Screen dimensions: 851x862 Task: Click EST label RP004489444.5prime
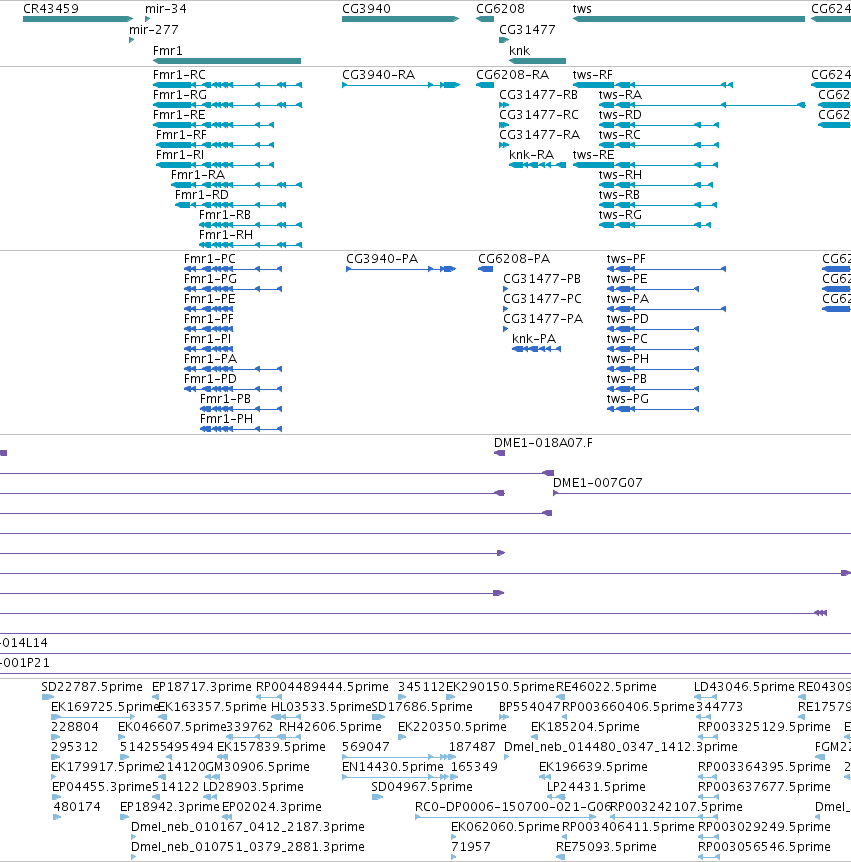322,687
